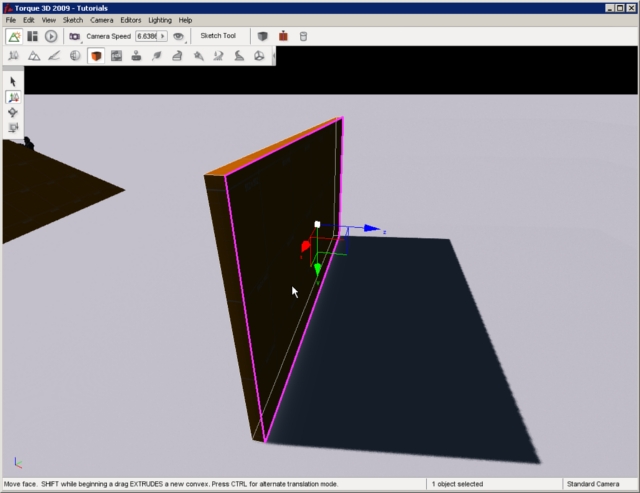Switch to the GUI Editor icon

point(32,36)
